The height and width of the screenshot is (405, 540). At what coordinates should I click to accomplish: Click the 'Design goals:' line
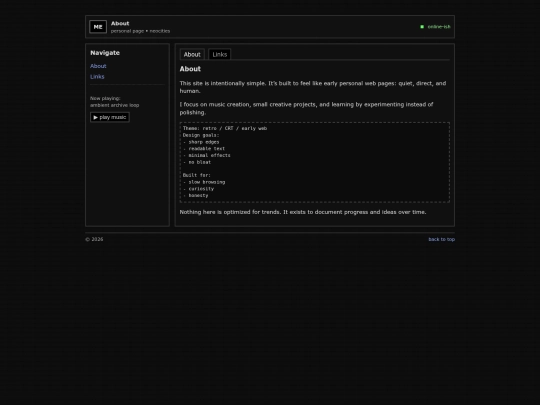tap(201, 135)
